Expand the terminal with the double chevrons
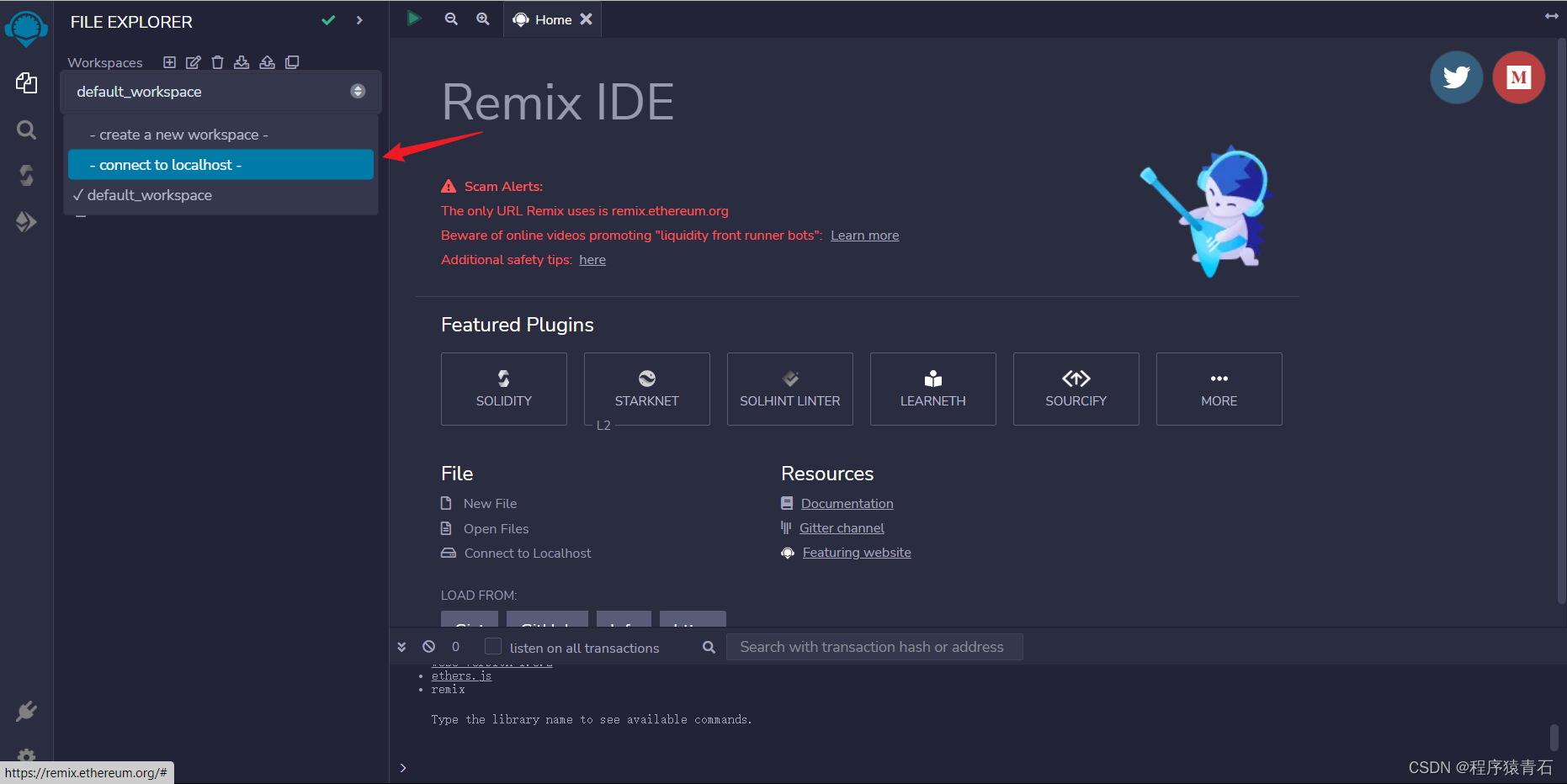This screenshot has width=1567, height=784. (401, 646)
